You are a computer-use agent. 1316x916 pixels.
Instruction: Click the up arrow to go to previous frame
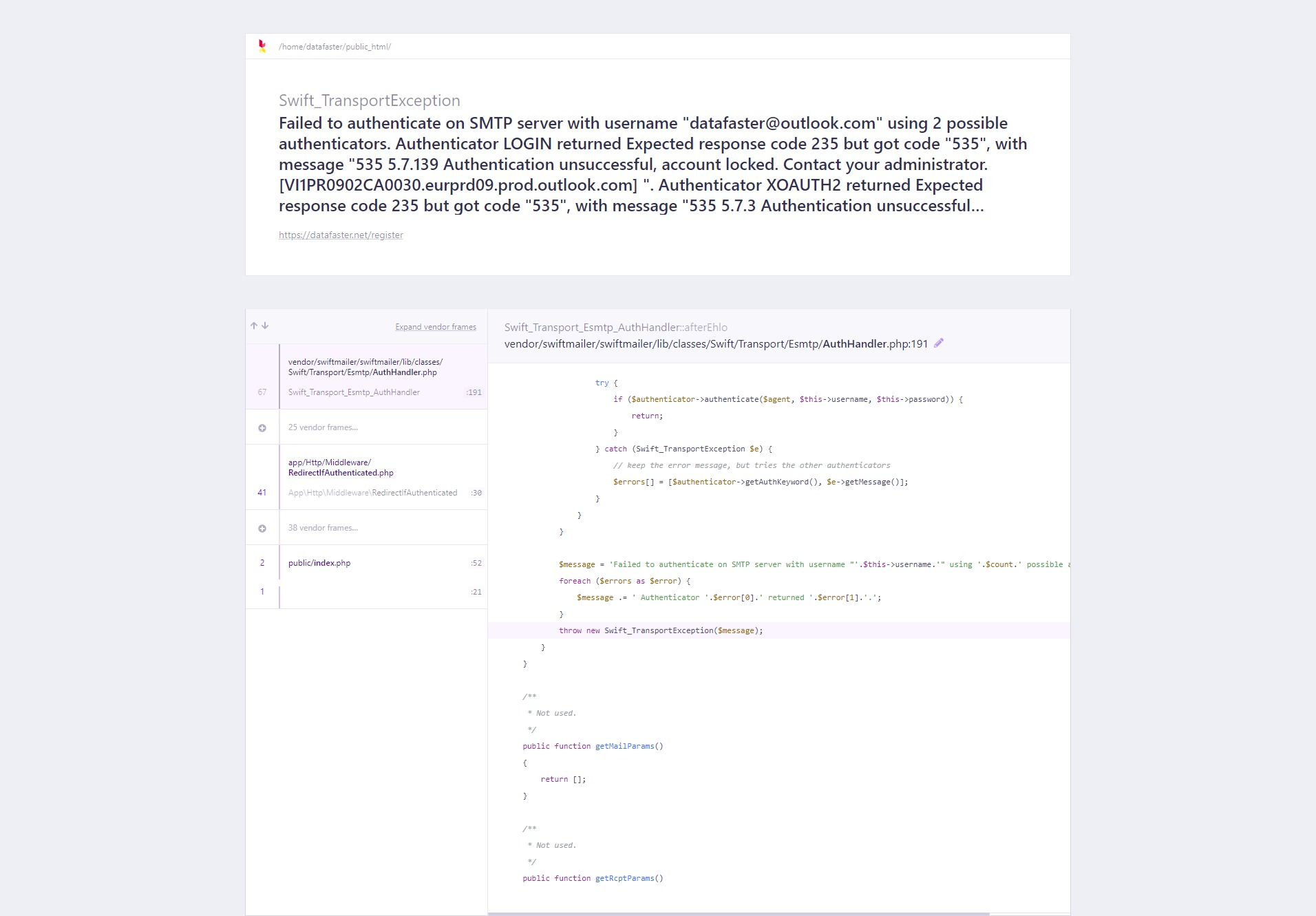254,326
